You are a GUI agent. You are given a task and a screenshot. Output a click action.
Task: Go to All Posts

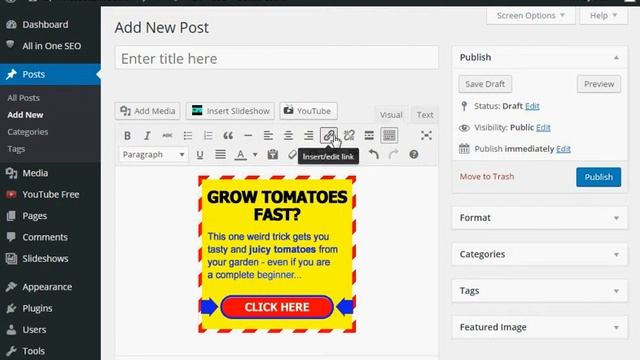click(24, 98)
